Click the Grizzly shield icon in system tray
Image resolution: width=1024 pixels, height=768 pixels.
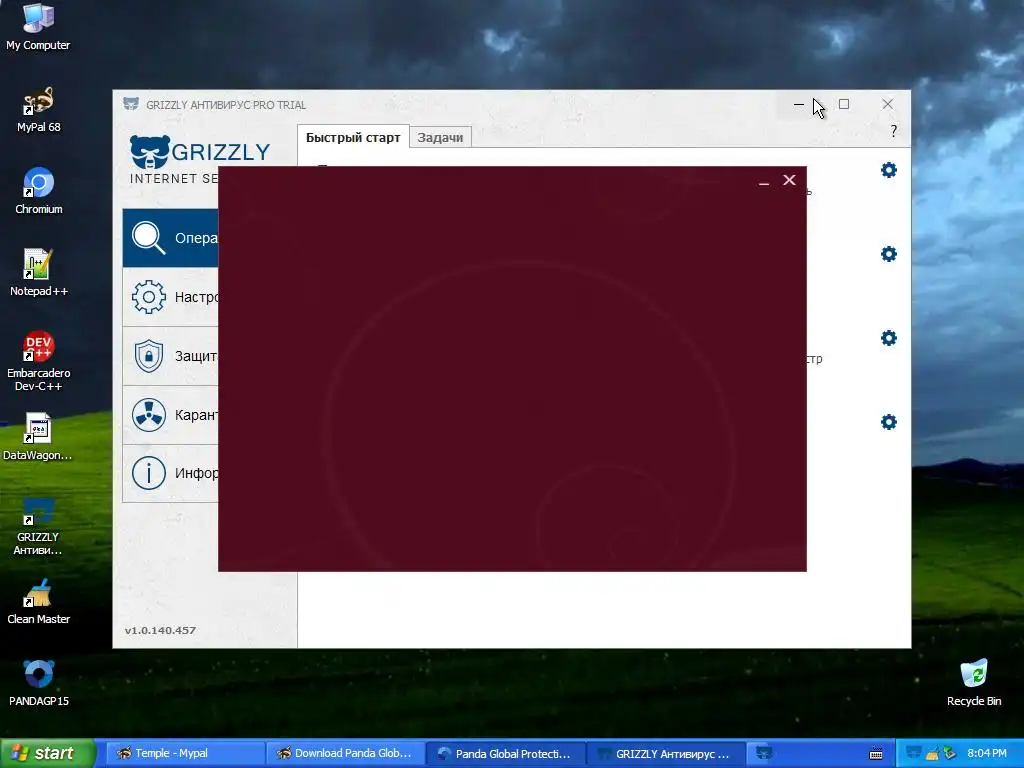[x=914, y=754]
